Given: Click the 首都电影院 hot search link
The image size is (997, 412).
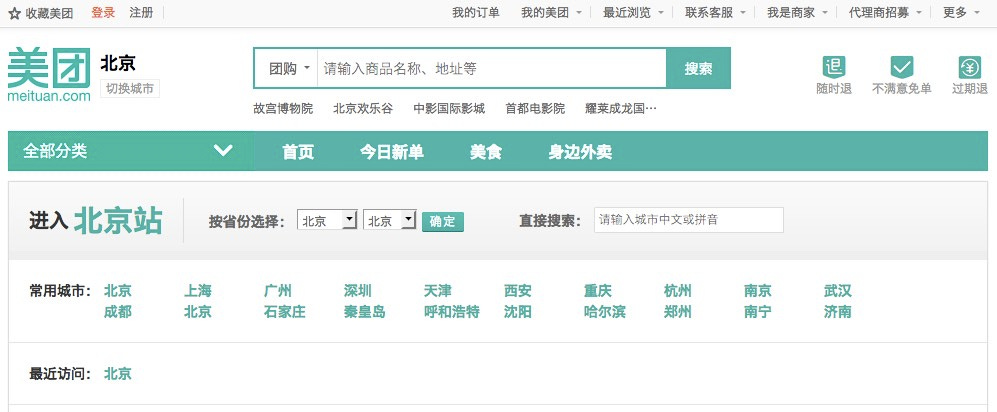Looking at the screenshot, I should (535, 109).
